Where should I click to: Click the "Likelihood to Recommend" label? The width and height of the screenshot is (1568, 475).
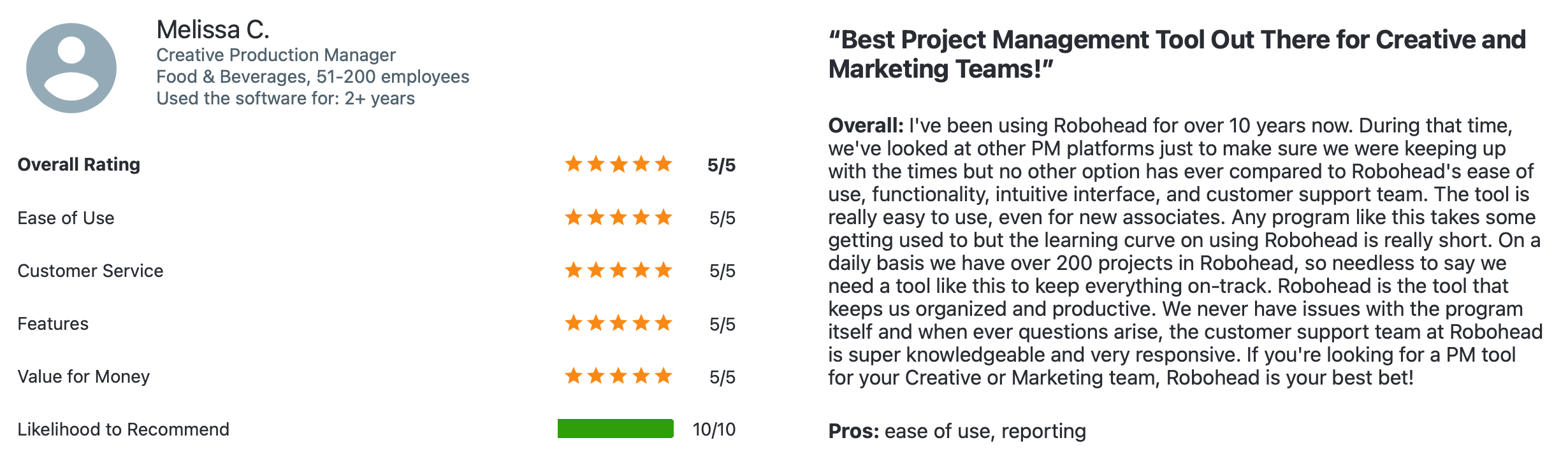pos(123,430)
